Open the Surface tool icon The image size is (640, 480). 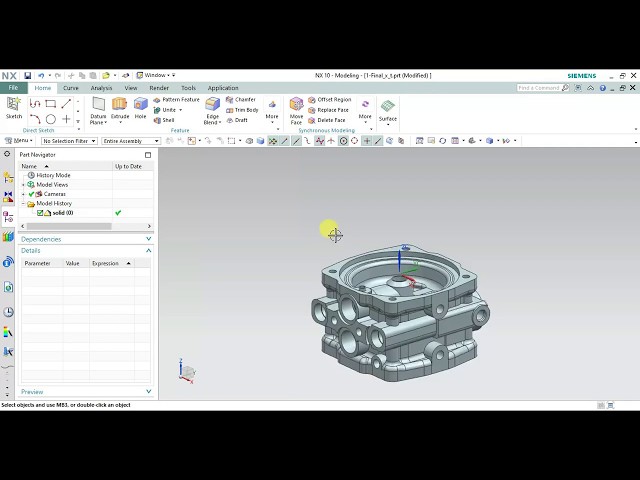tap(387, 106)
